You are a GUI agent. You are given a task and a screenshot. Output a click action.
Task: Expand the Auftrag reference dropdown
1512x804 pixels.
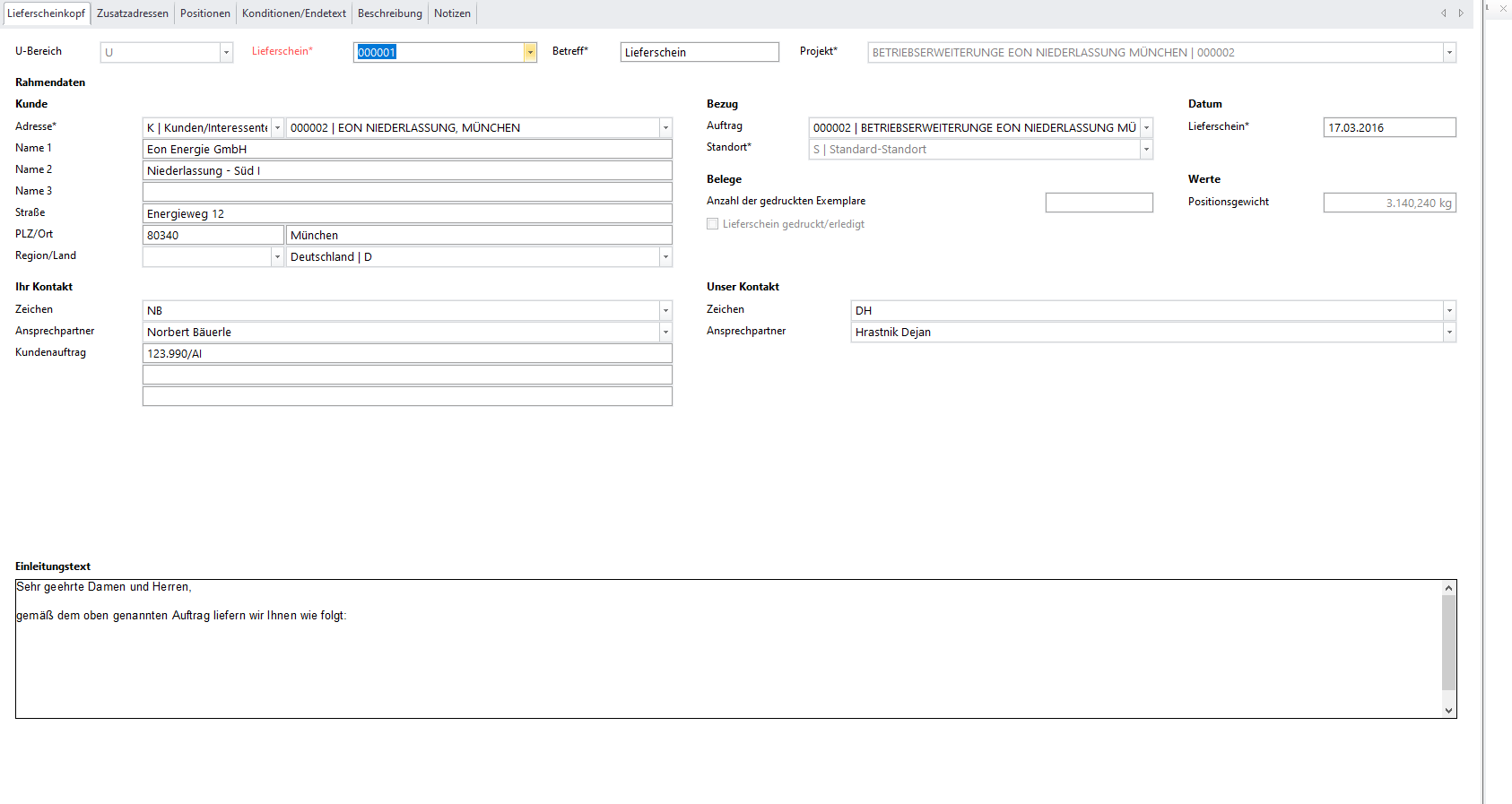[x=1146, y=128]
